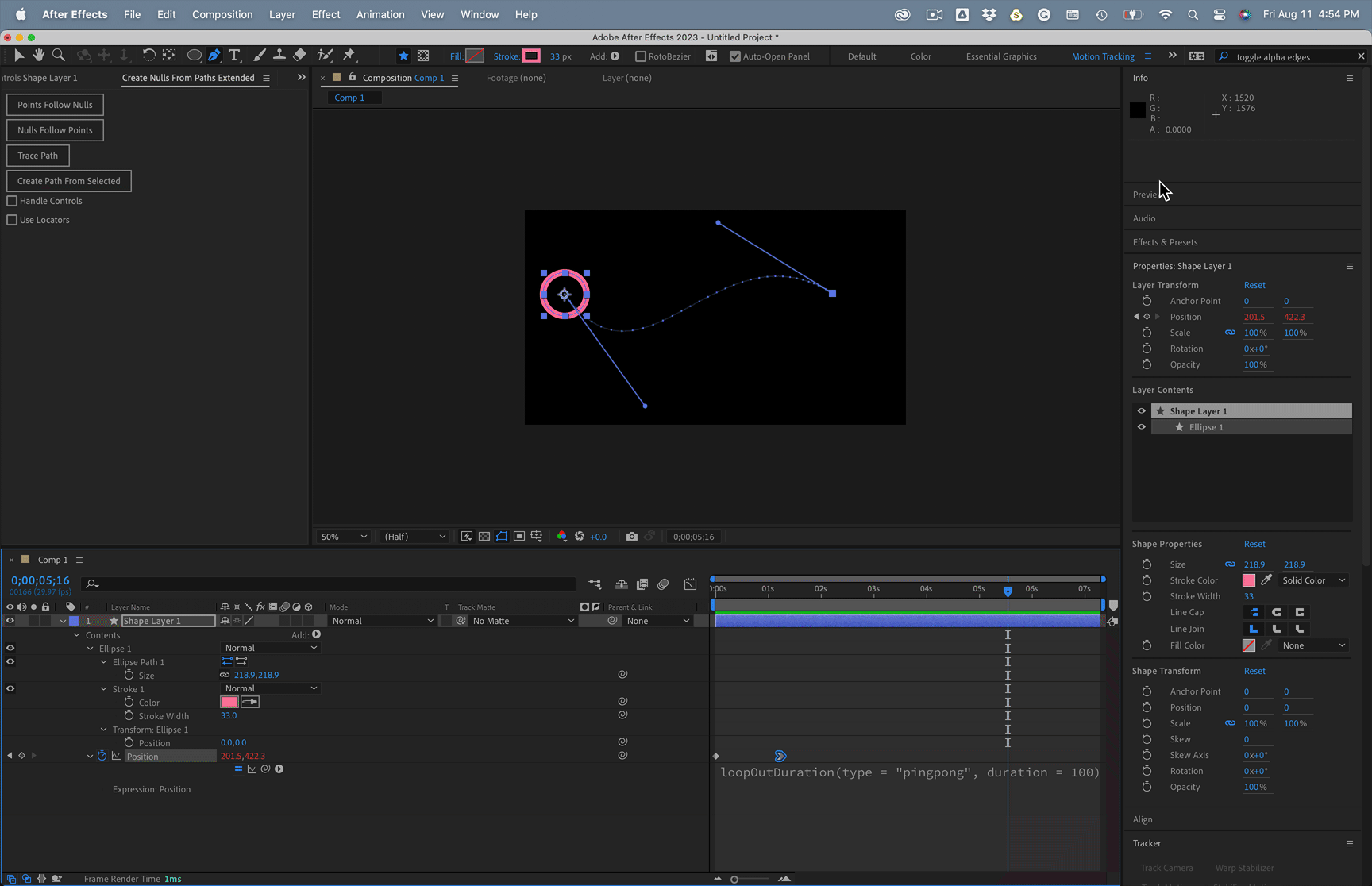Open the Animation menu
This screenshot has height=886, width=1372.
[380, 14]
